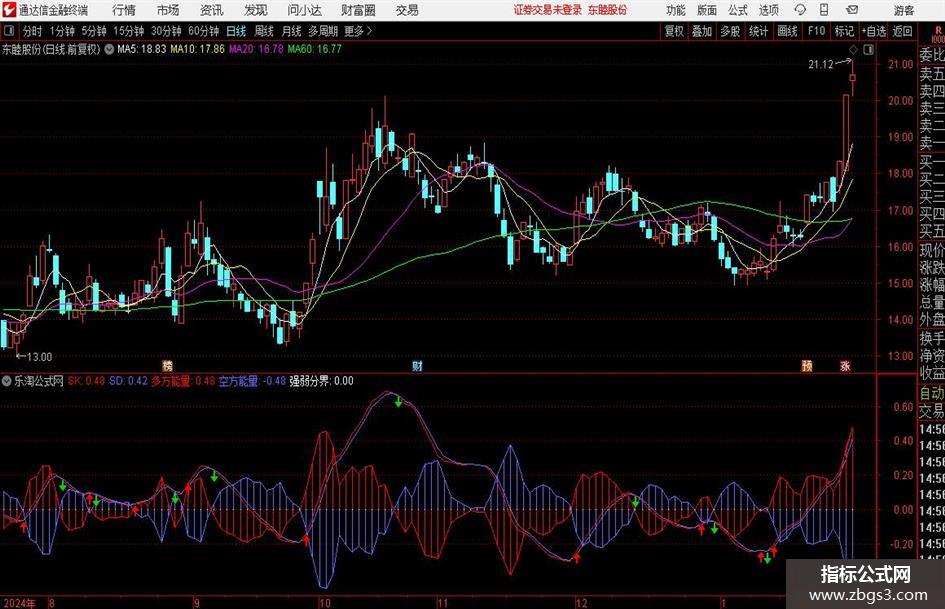Click the 标记 mark button
The image size is (945, 609).
844,31
